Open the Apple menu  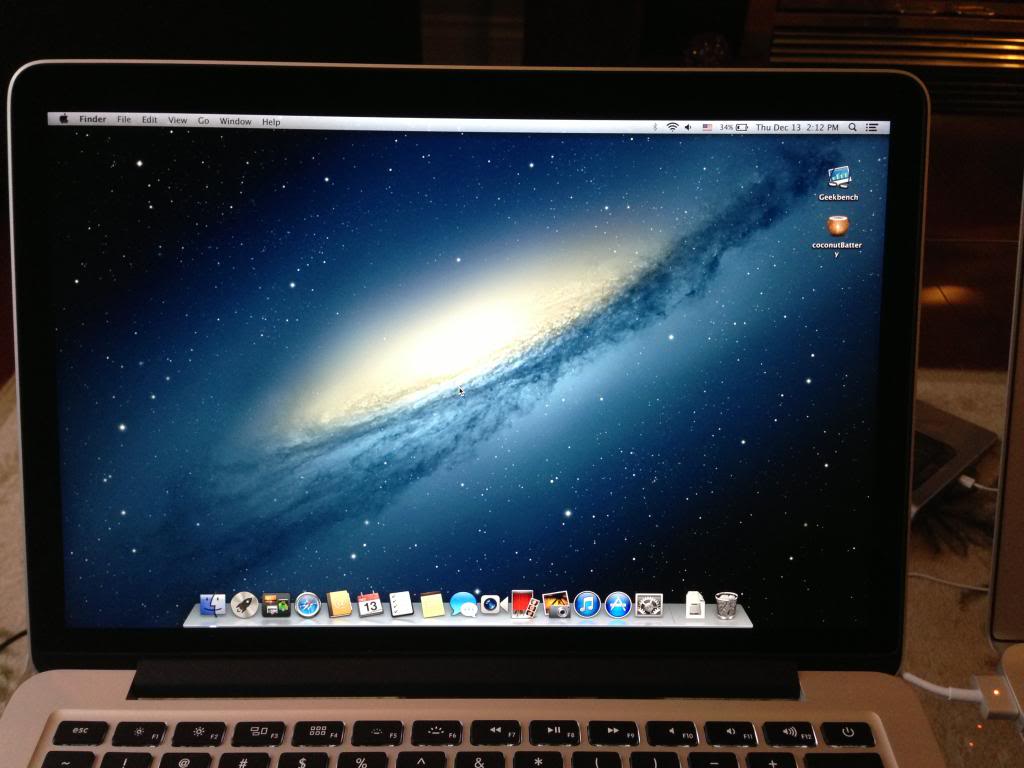[x=64, y=119]
